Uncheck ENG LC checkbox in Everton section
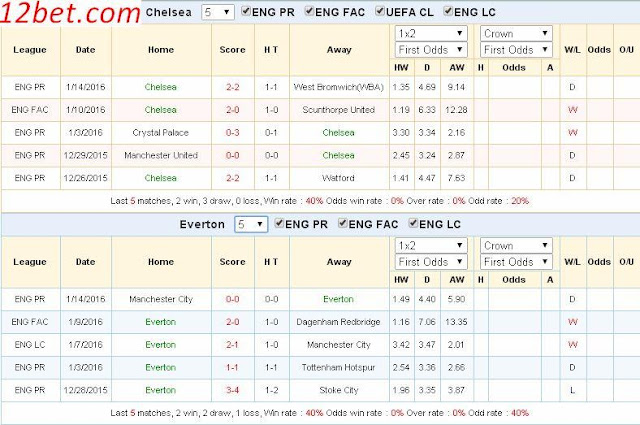Viewport: 640px width, 425px height. (x=413, y=223)
